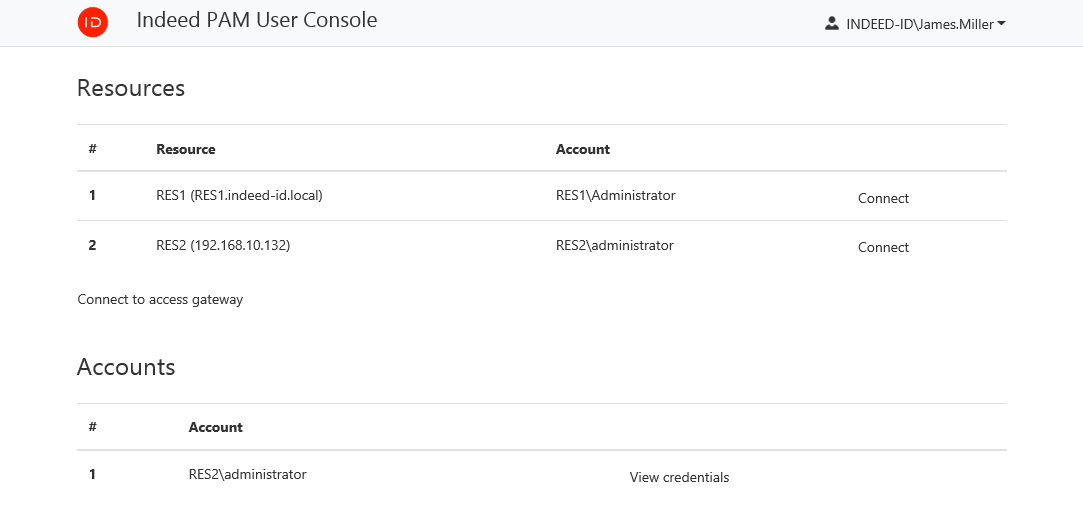Image resolution: width=1083 pixels, height=513 pixels.
Task: Click the Account header in the Resources table
Action: pos(582,149)
